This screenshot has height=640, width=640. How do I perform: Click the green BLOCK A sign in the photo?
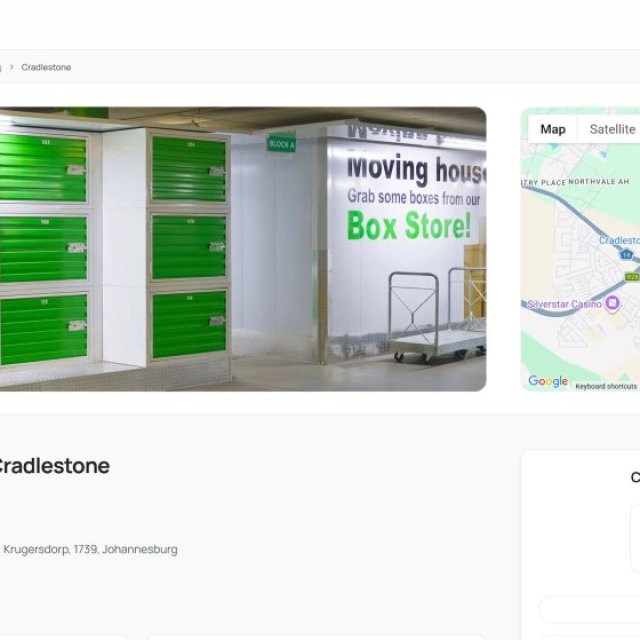(x=281, y=143)
